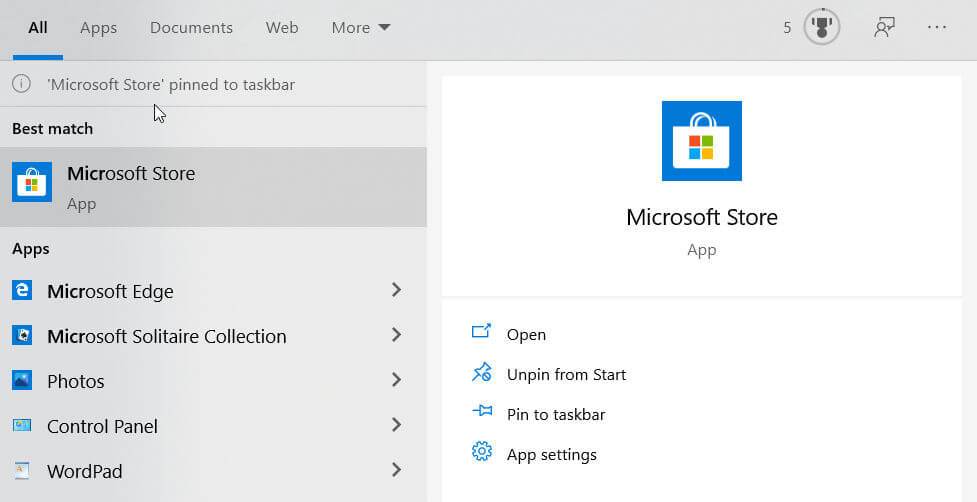Click the Unpin from Start pin icon
This screenshot has width=977, height=502.
coord(482,372)
